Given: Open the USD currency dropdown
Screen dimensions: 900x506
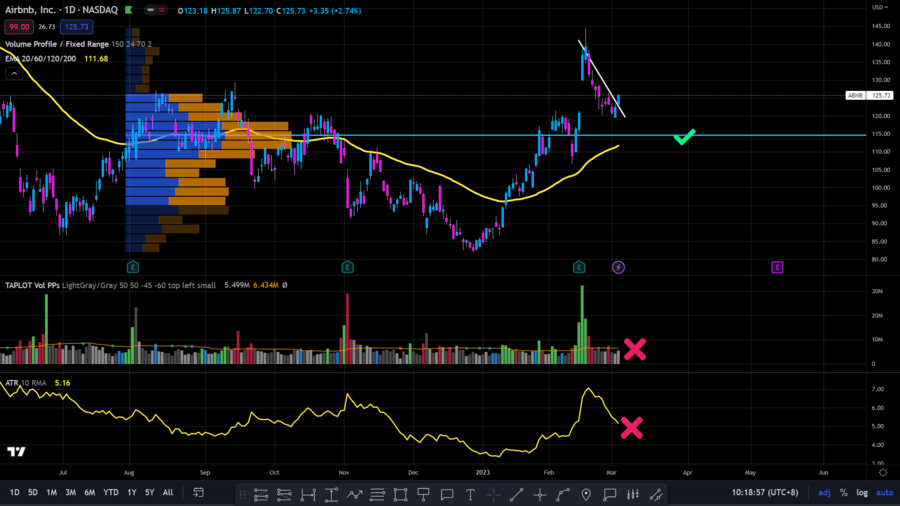Looking at the screenshot, I should pyautogui.click(x=879, y=7).
